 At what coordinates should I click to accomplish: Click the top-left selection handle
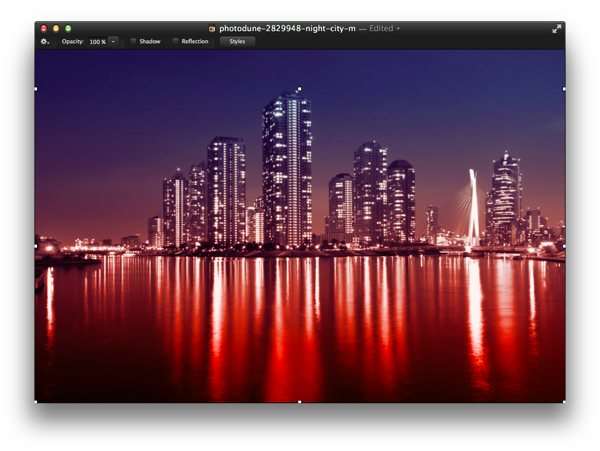(x=36, y=89)
